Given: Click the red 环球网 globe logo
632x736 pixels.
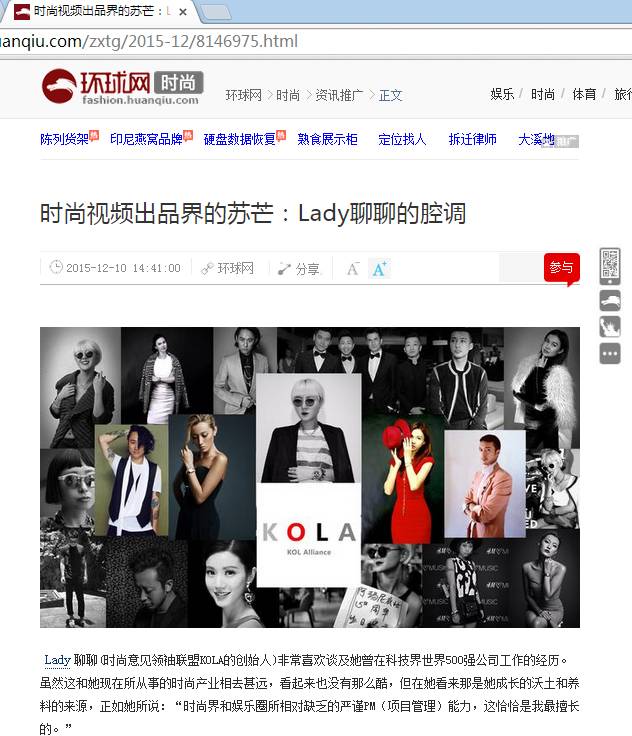Looking at the screenshot, I should pos(59,86).
